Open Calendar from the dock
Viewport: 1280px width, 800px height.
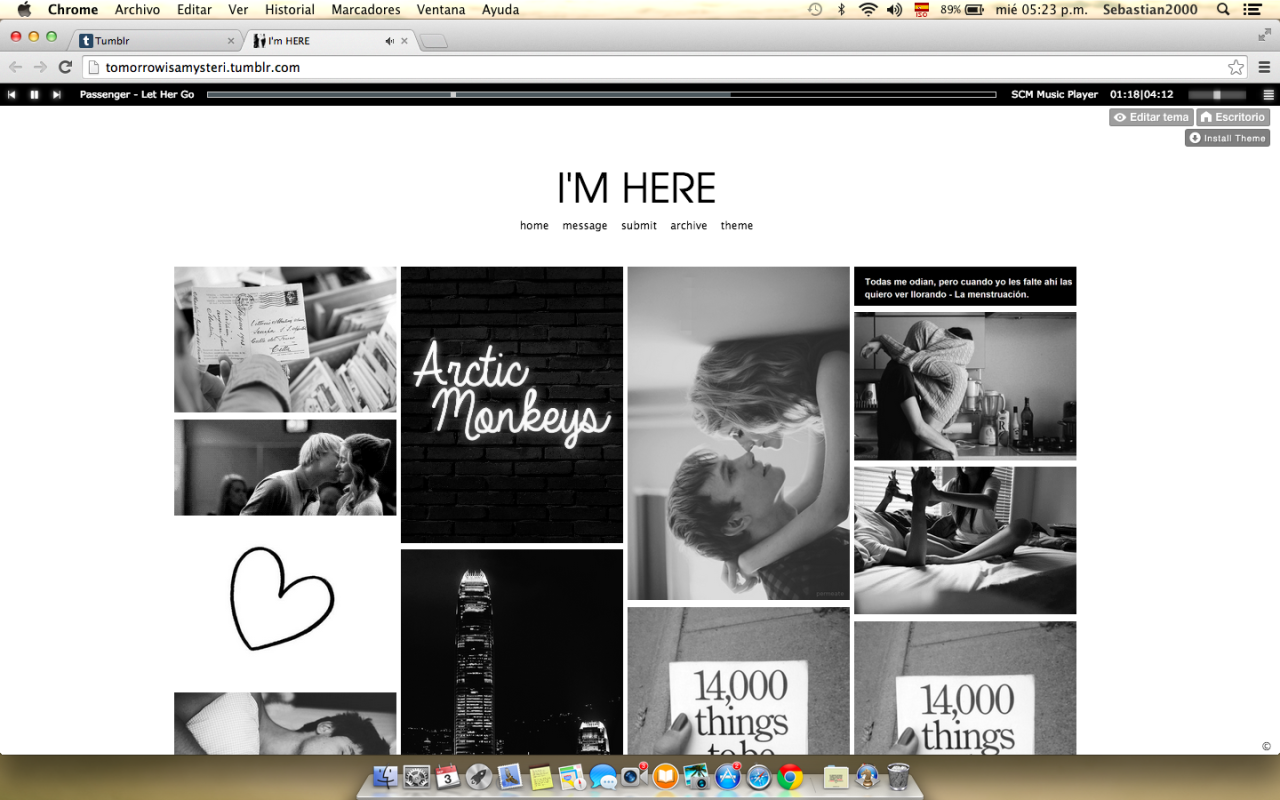click(x=447, y=776)
